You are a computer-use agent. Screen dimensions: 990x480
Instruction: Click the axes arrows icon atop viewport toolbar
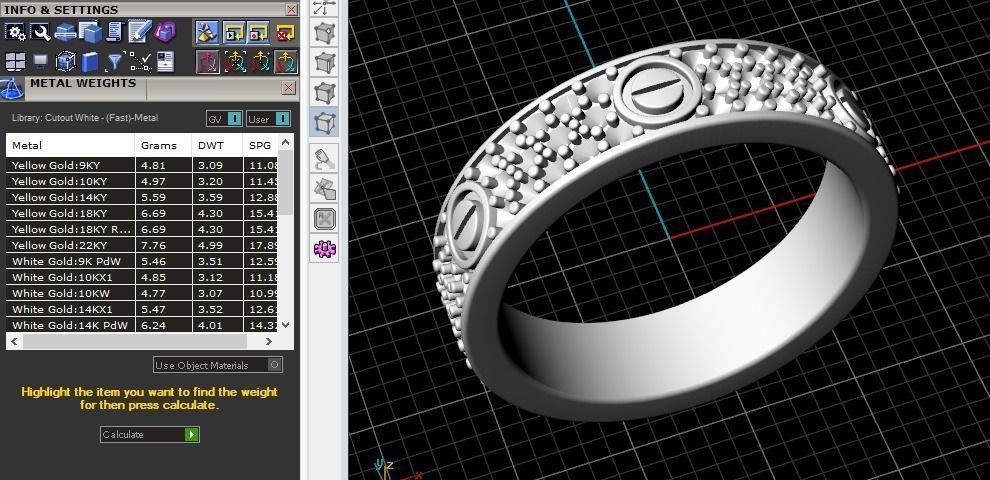pos(325,7)
